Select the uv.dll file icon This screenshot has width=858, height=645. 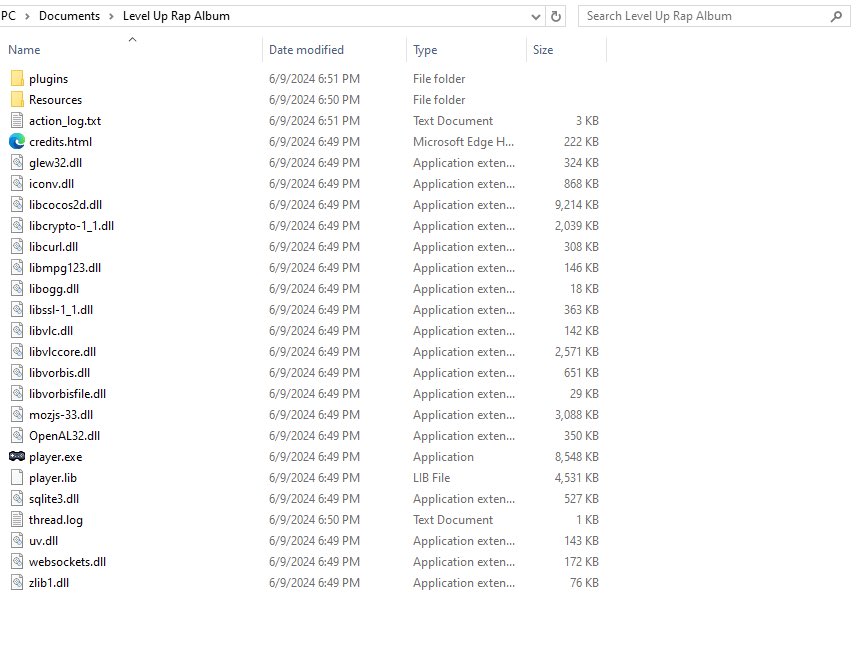click(x=17, y=541)
